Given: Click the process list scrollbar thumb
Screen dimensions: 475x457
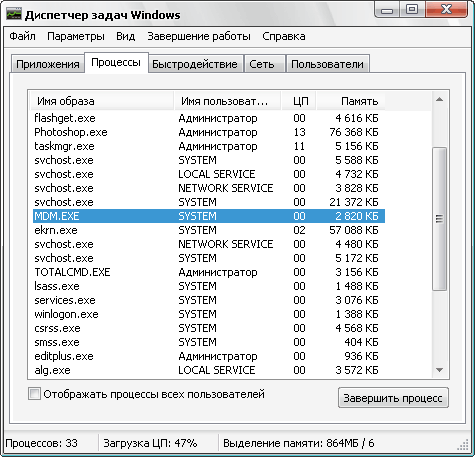Looking at the screenshot, I should (439, 219).
